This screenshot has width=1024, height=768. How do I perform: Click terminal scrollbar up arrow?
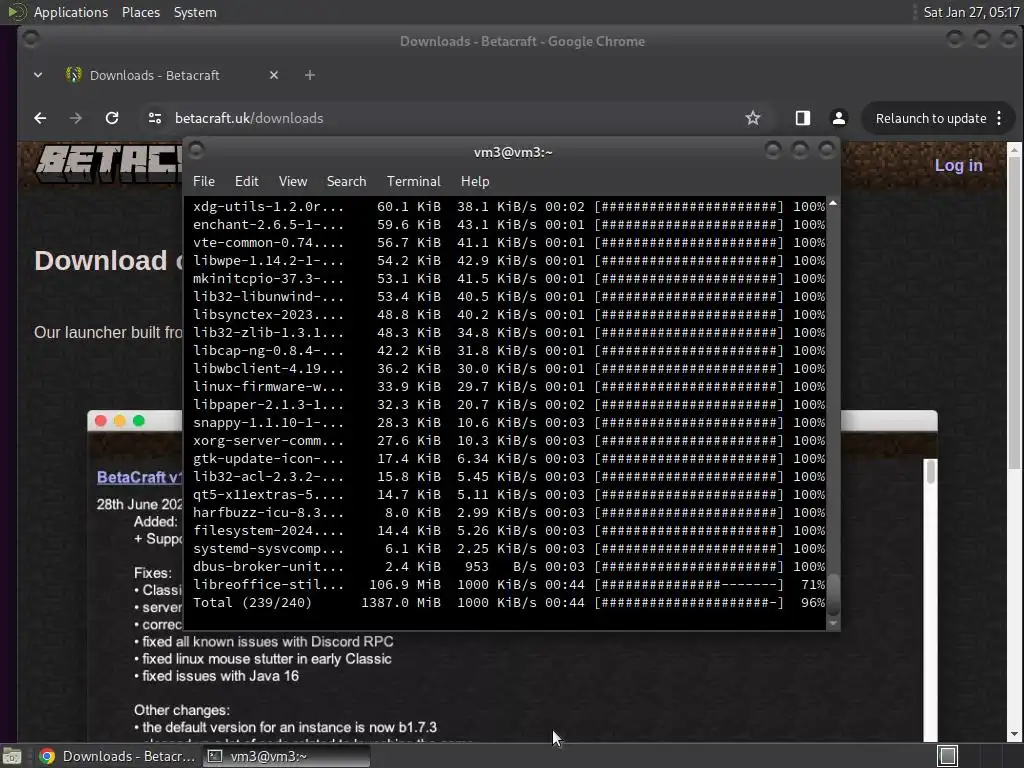(833, 204)
